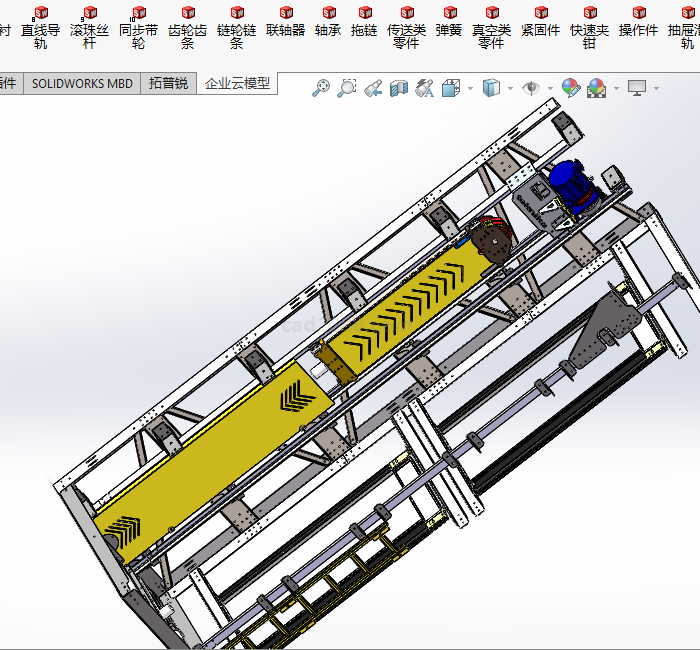Click the Apply Scene icon
The width and height of the screenshot is (700, 650).
[596, 88]
